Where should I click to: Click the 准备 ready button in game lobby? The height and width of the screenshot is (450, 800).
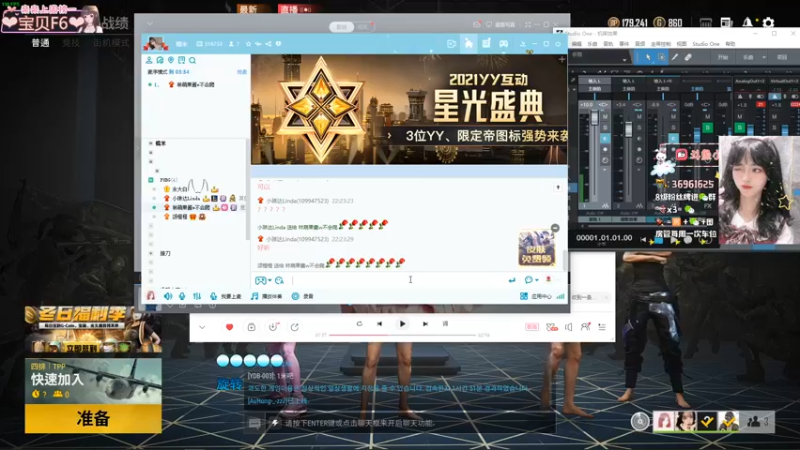[93, 418]
